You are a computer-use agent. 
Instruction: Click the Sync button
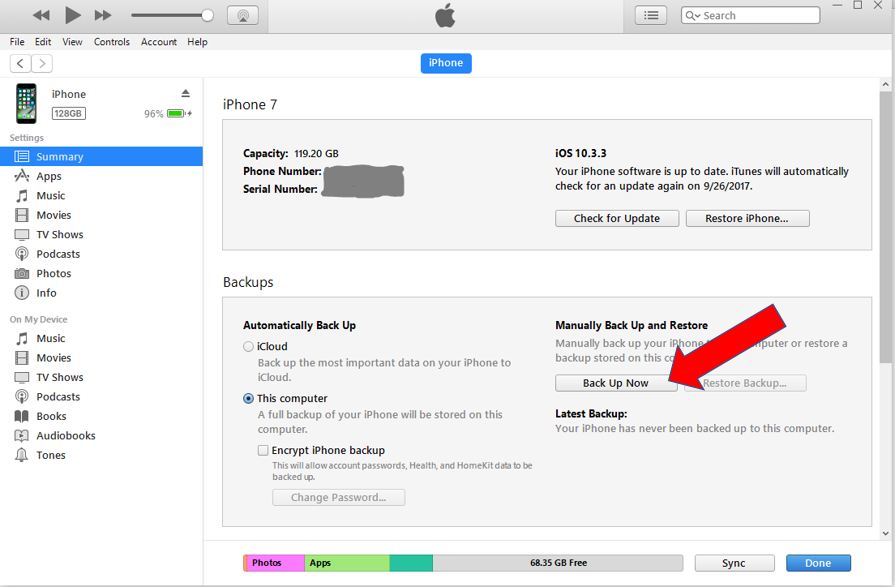click(x=734, y=563)
